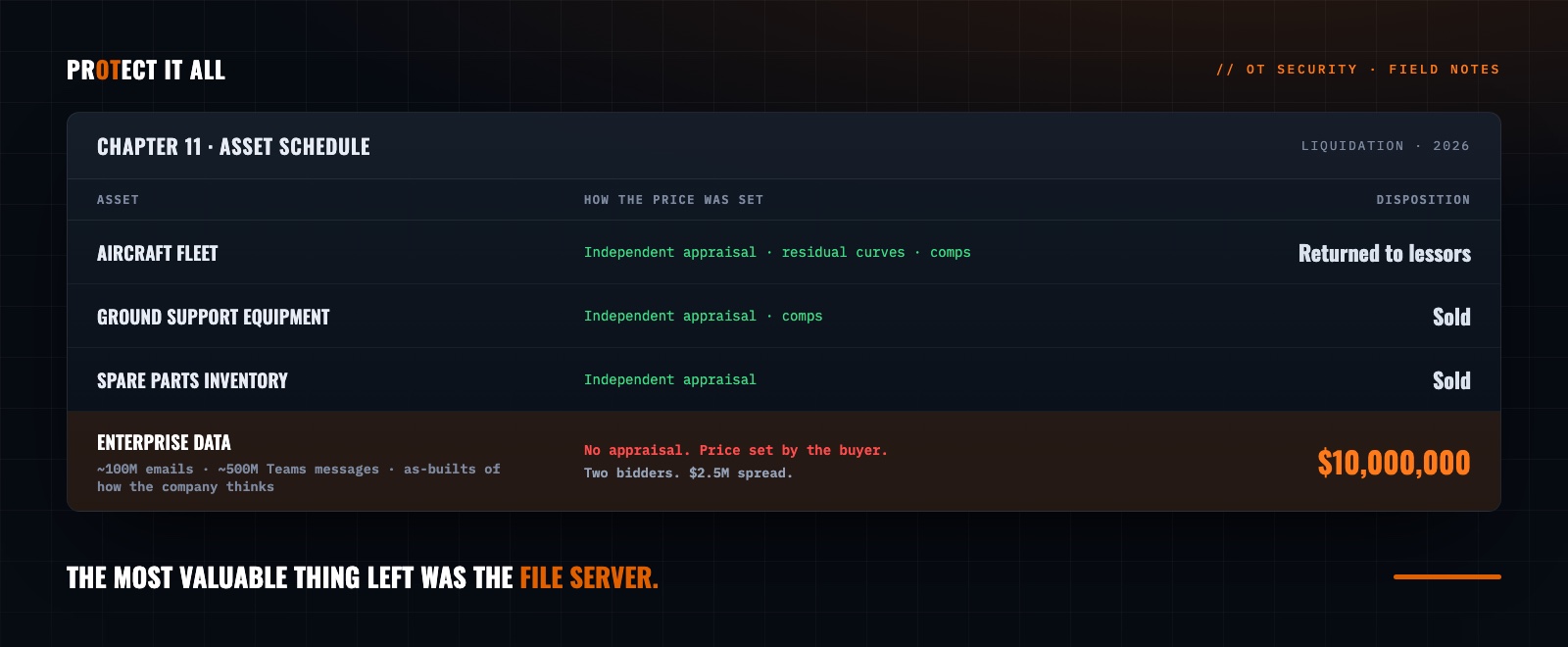Click the Two bidders $2.5M spread note
Image resolution: width=1568 pixels, height=647 pixels.
(688, 473)
